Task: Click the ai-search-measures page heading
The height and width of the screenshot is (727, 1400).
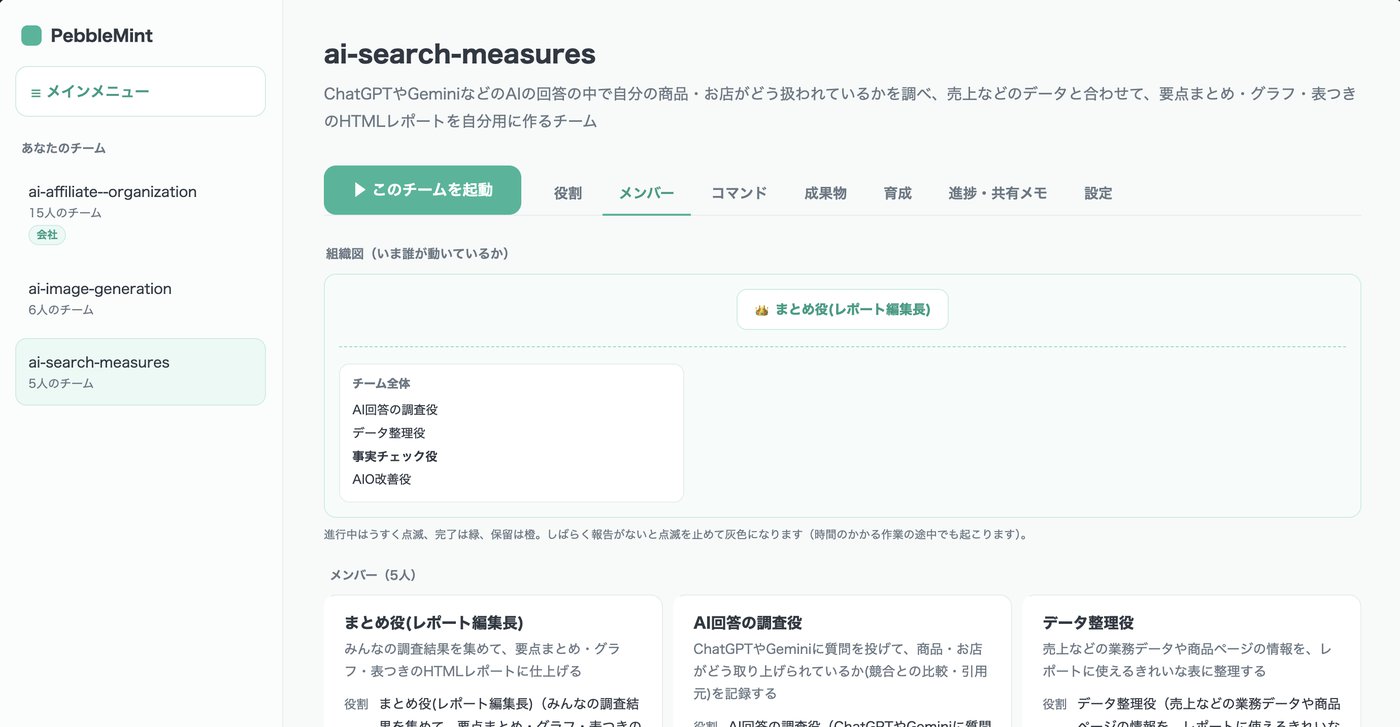Action: coord(460,54)
